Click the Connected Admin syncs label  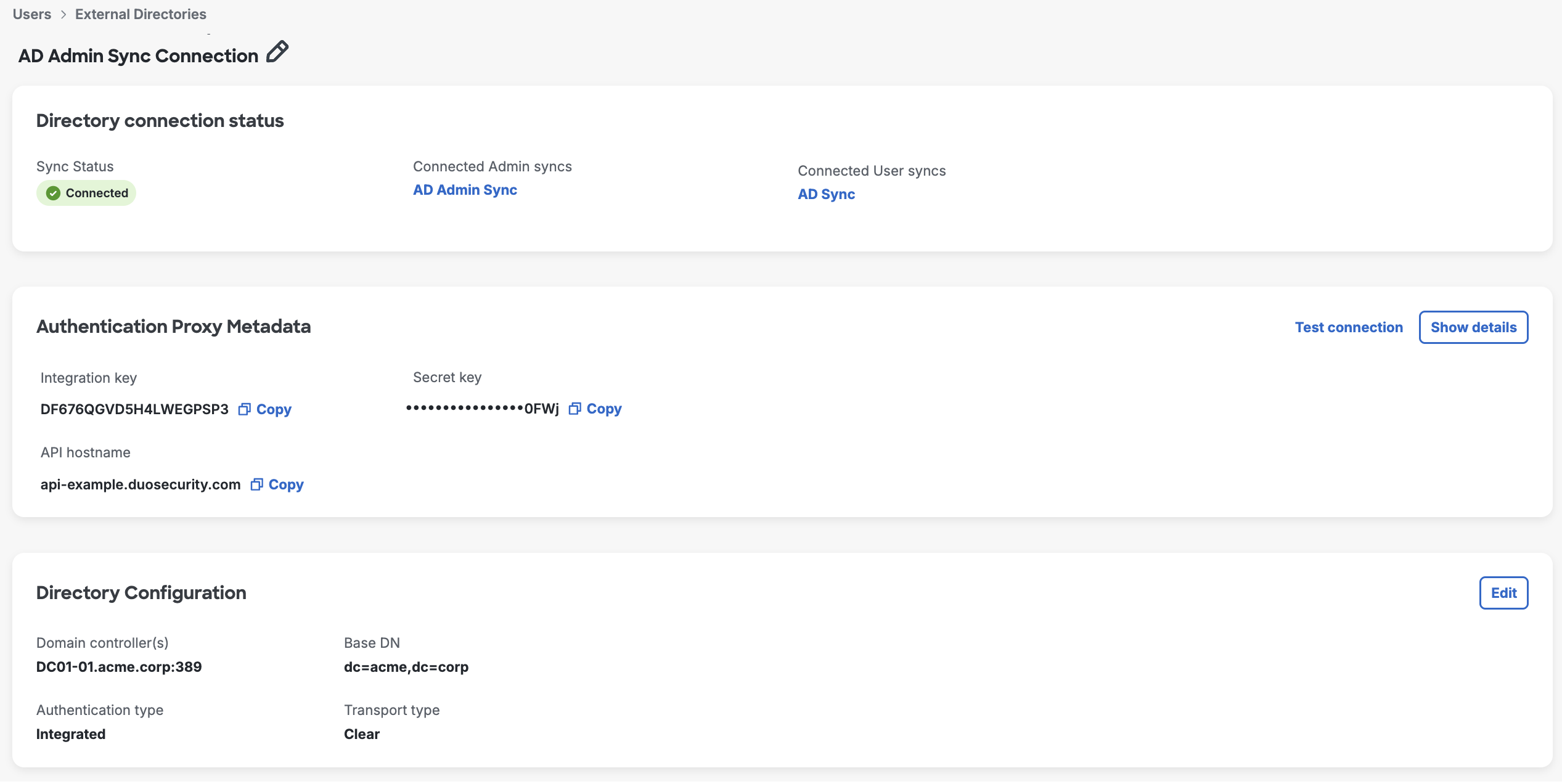pyautogui.click(x=493, y=166)
